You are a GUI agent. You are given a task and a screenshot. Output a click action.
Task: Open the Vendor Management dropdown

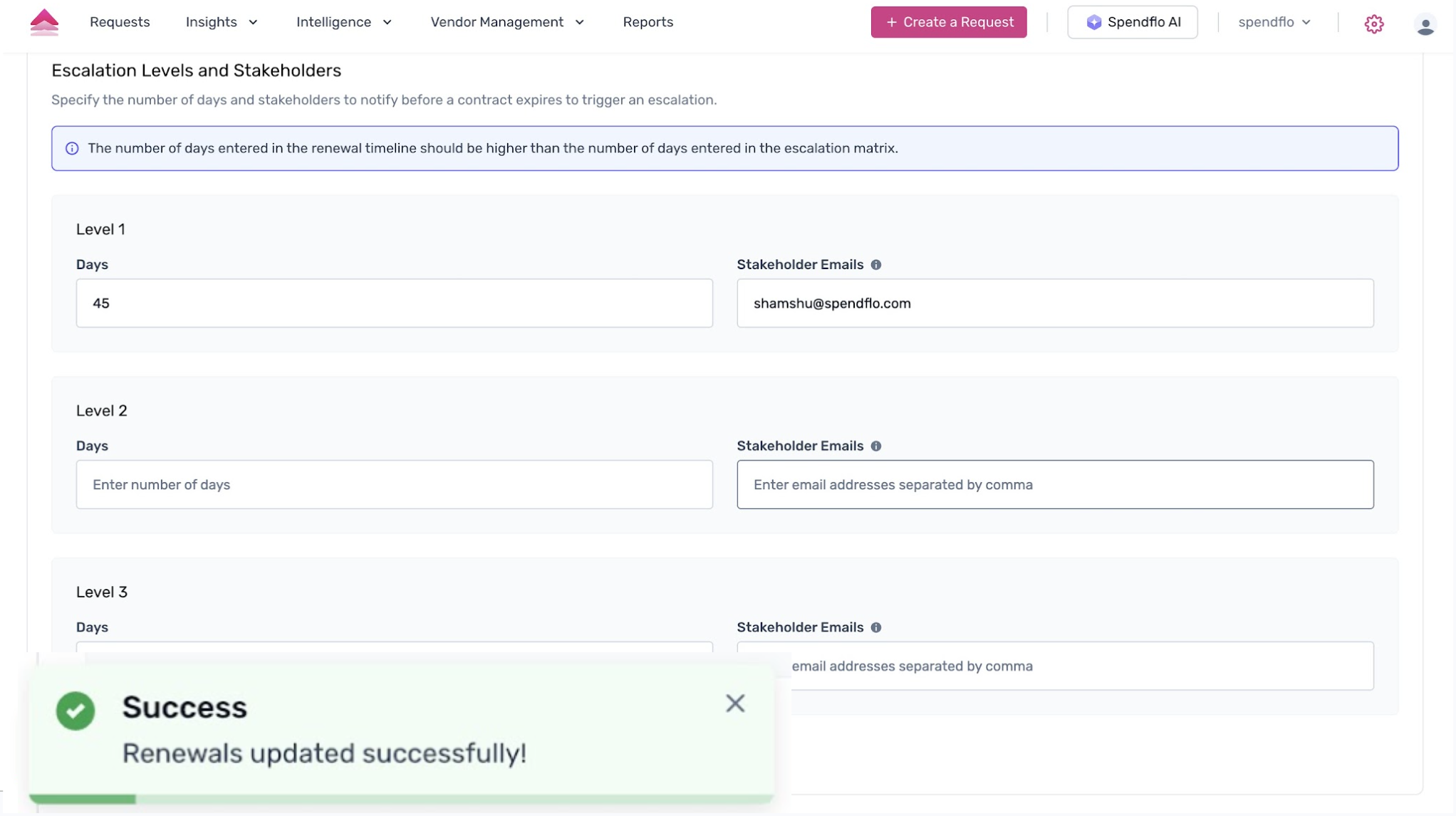click(x=506, y=22)
